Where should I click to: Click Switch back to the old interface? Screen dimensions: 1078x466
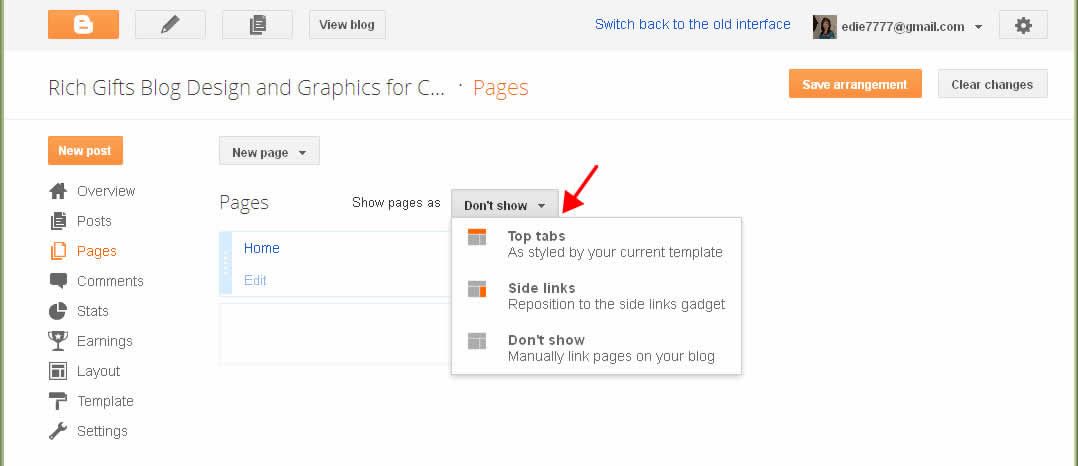click(x=692, y=24)
